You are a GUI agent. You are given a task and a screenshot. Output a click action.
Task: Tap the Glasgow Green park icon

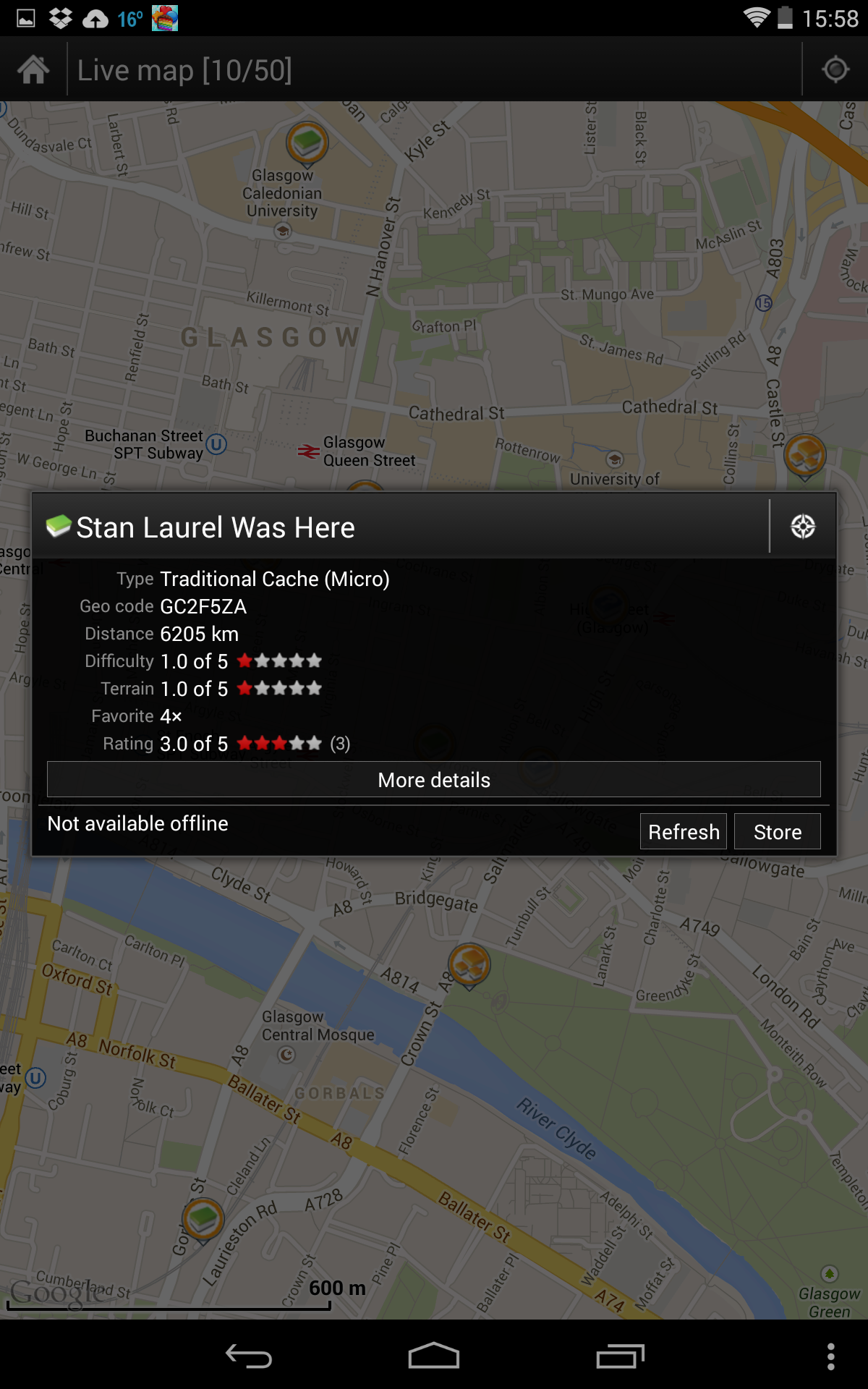[x=829, y=1274]
